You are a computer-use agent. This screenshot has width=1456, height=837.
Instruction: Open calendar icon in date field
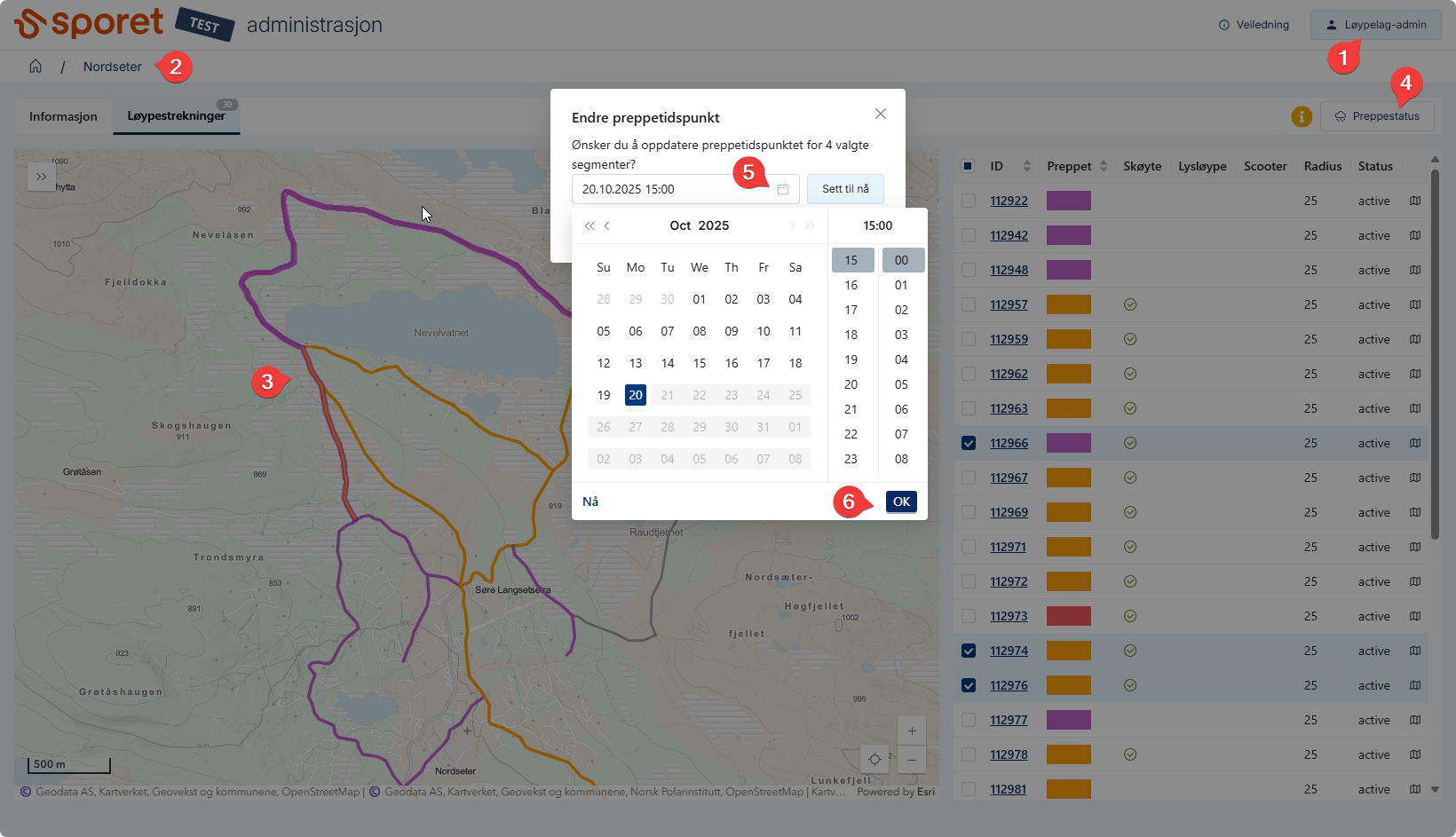click(x=782, y=189)
